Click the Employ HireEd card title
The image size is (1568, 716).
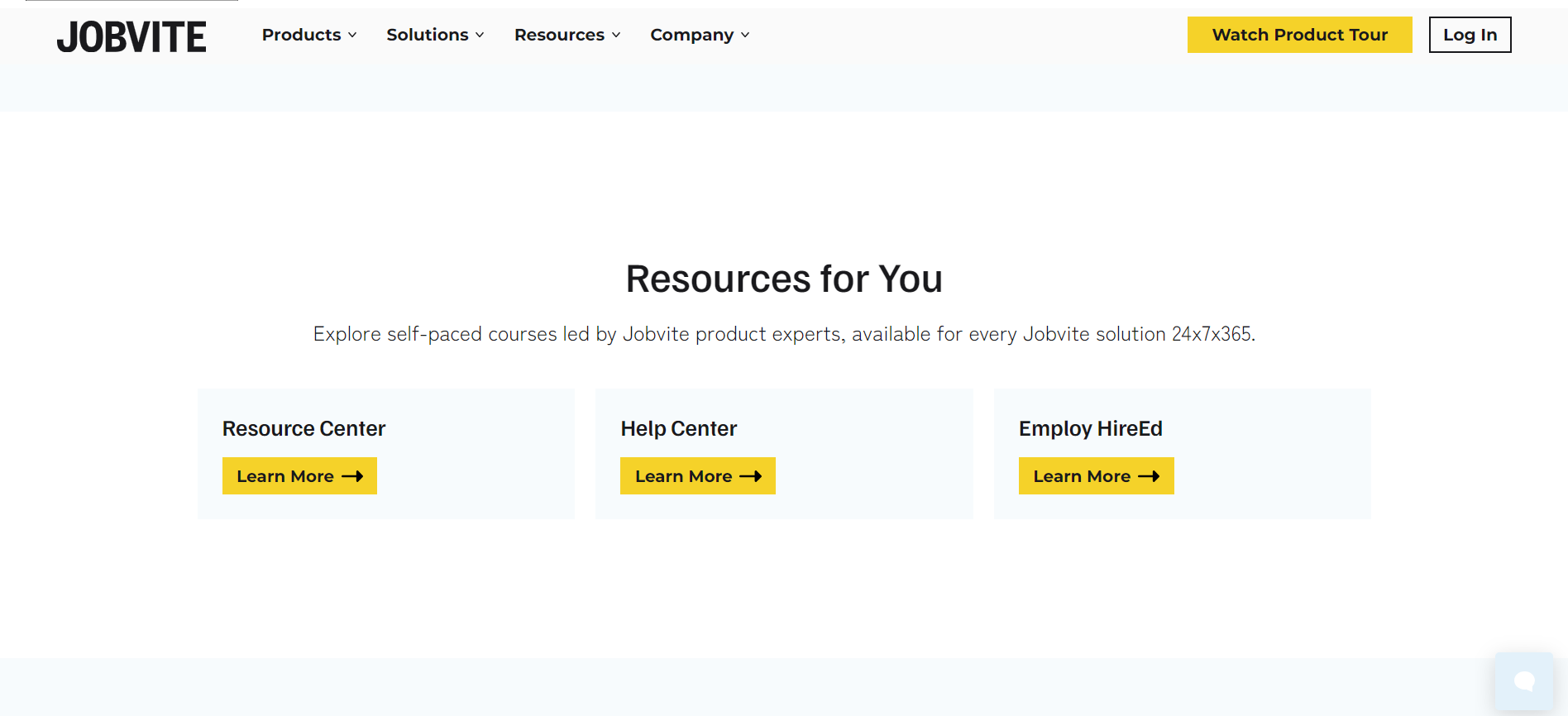click(x=1090, y=428)
